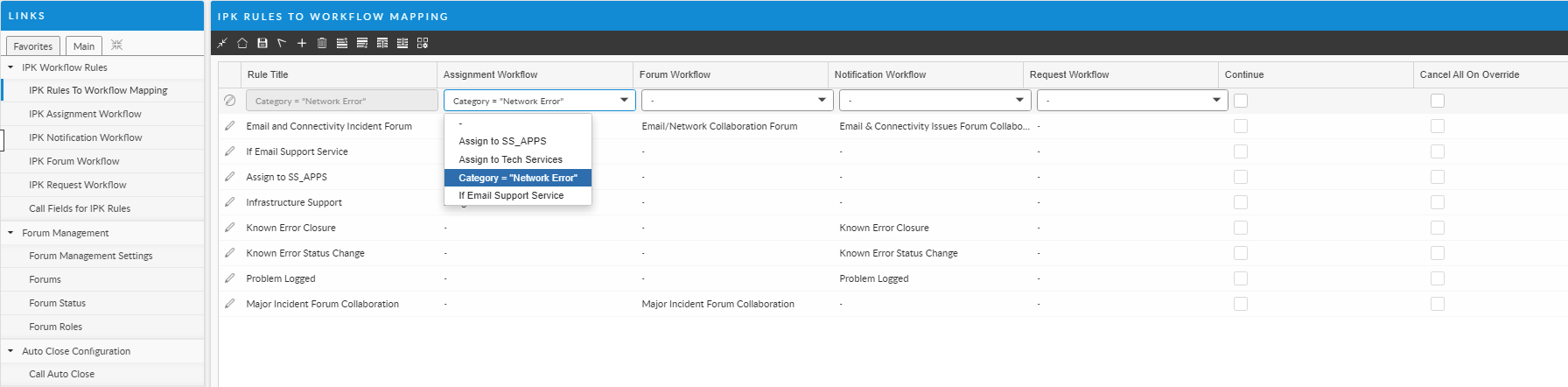The height and width of the screenshot is (387, 1568).
Task: Switch to the Favorites tab
Action: tap(33, 46)
